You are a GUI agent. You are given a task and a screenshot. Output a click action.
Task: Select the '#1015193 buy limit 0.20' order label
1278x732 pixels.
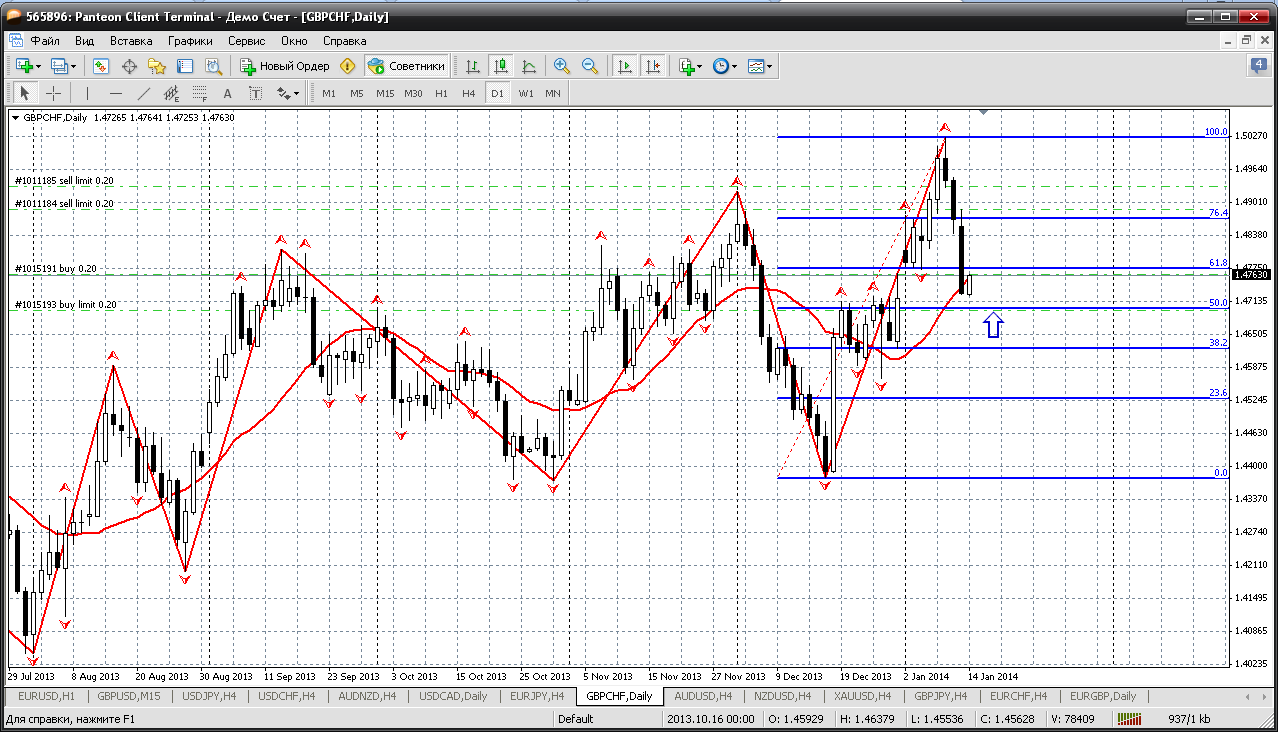65,304
